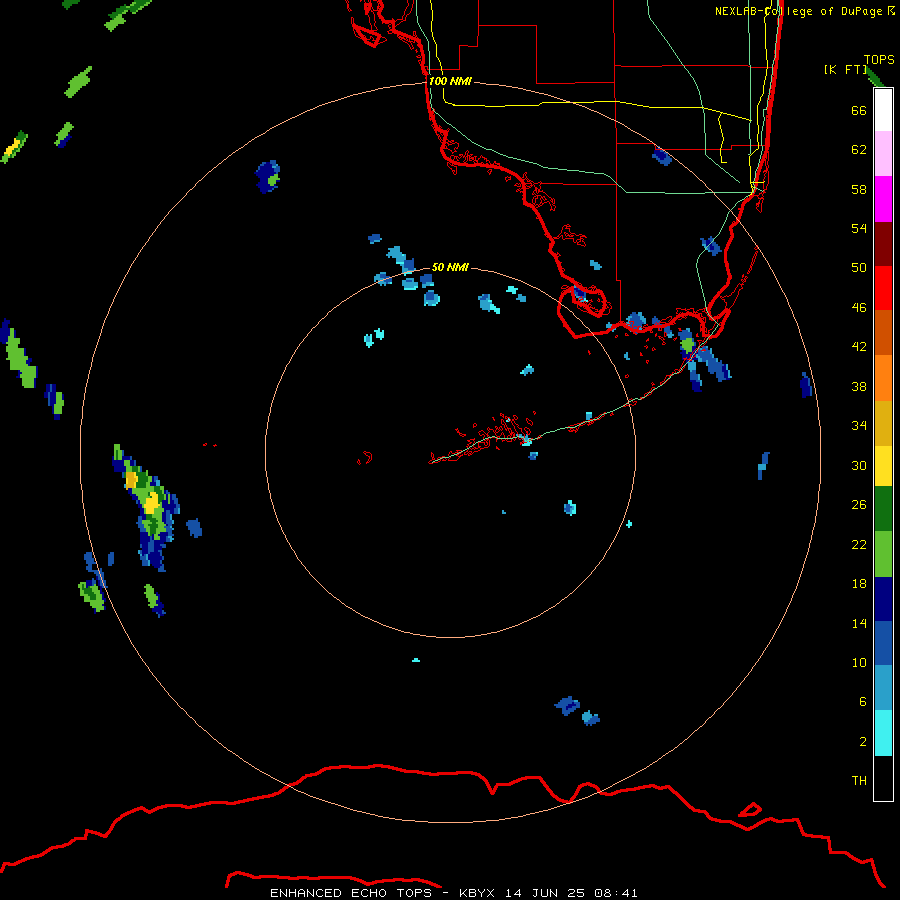Click the light green legend swatch near 22
This screenshot has height=900, width=900.
click(883, 554)
